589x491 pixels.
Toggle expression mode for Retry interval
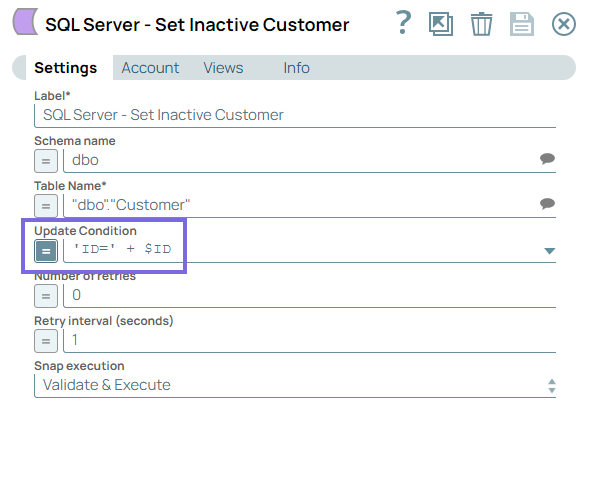46,341
